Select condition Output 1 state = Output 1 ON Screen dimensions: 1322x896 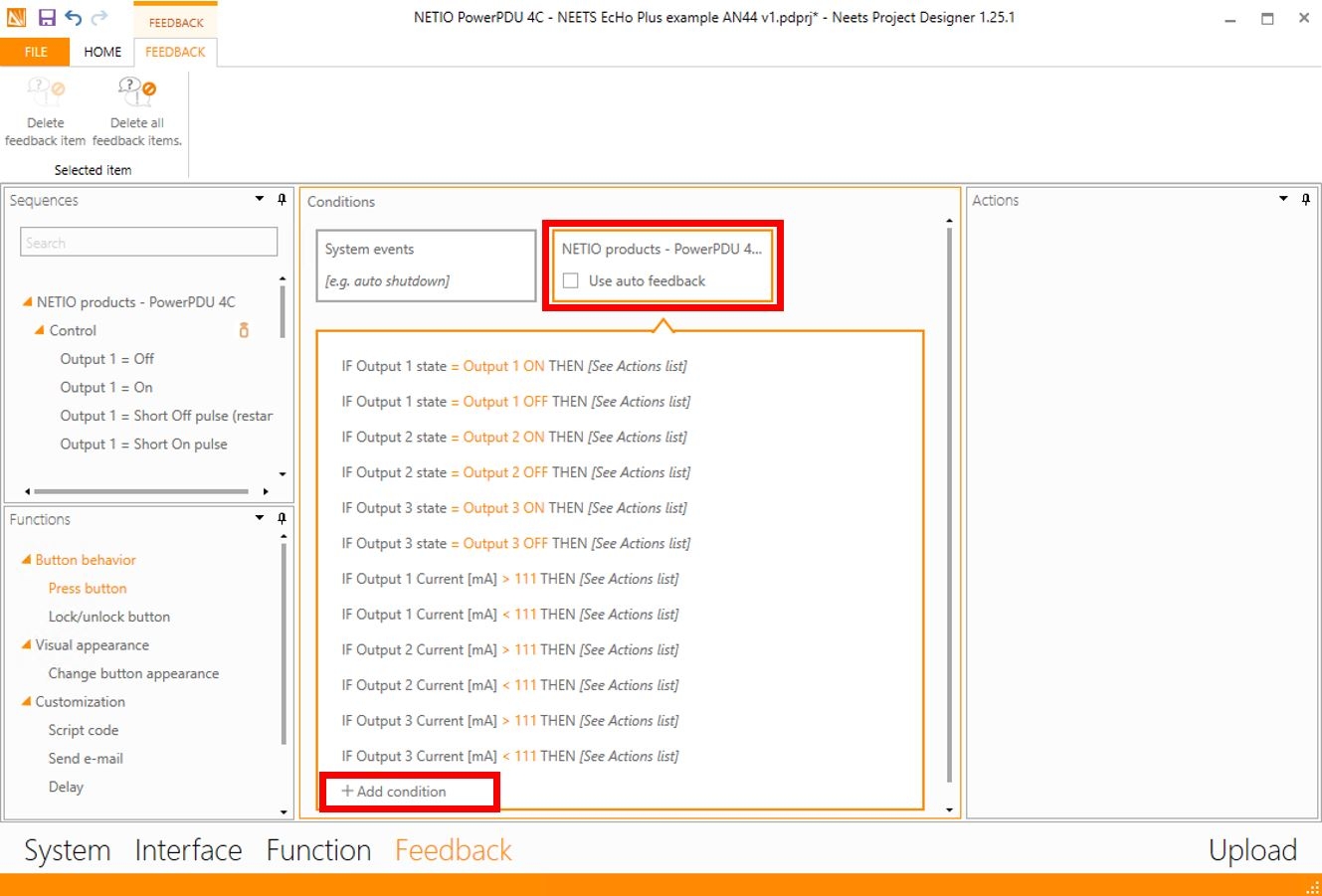click(x=514, y=367)
